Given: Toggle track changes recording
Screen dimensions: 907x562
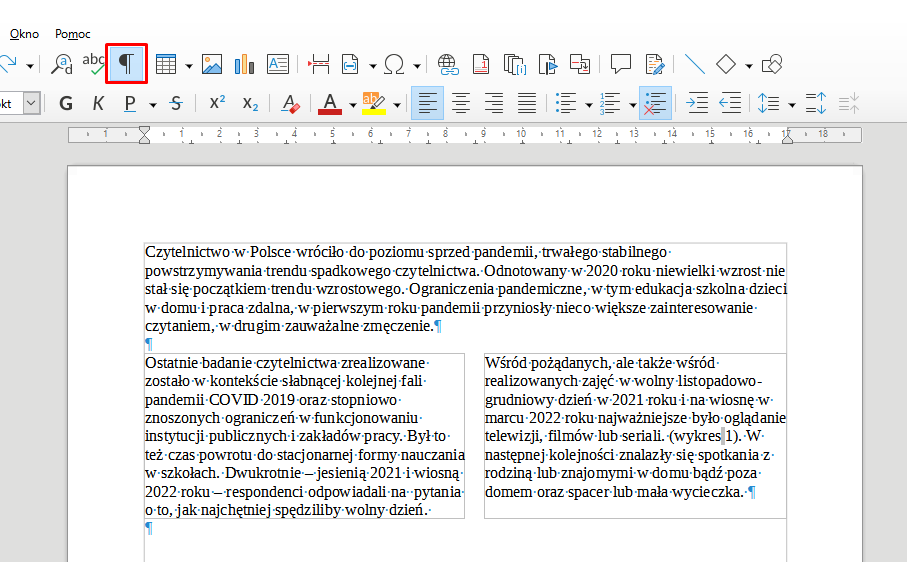Looking at the screenshot, I should click(x=654, y=64).
